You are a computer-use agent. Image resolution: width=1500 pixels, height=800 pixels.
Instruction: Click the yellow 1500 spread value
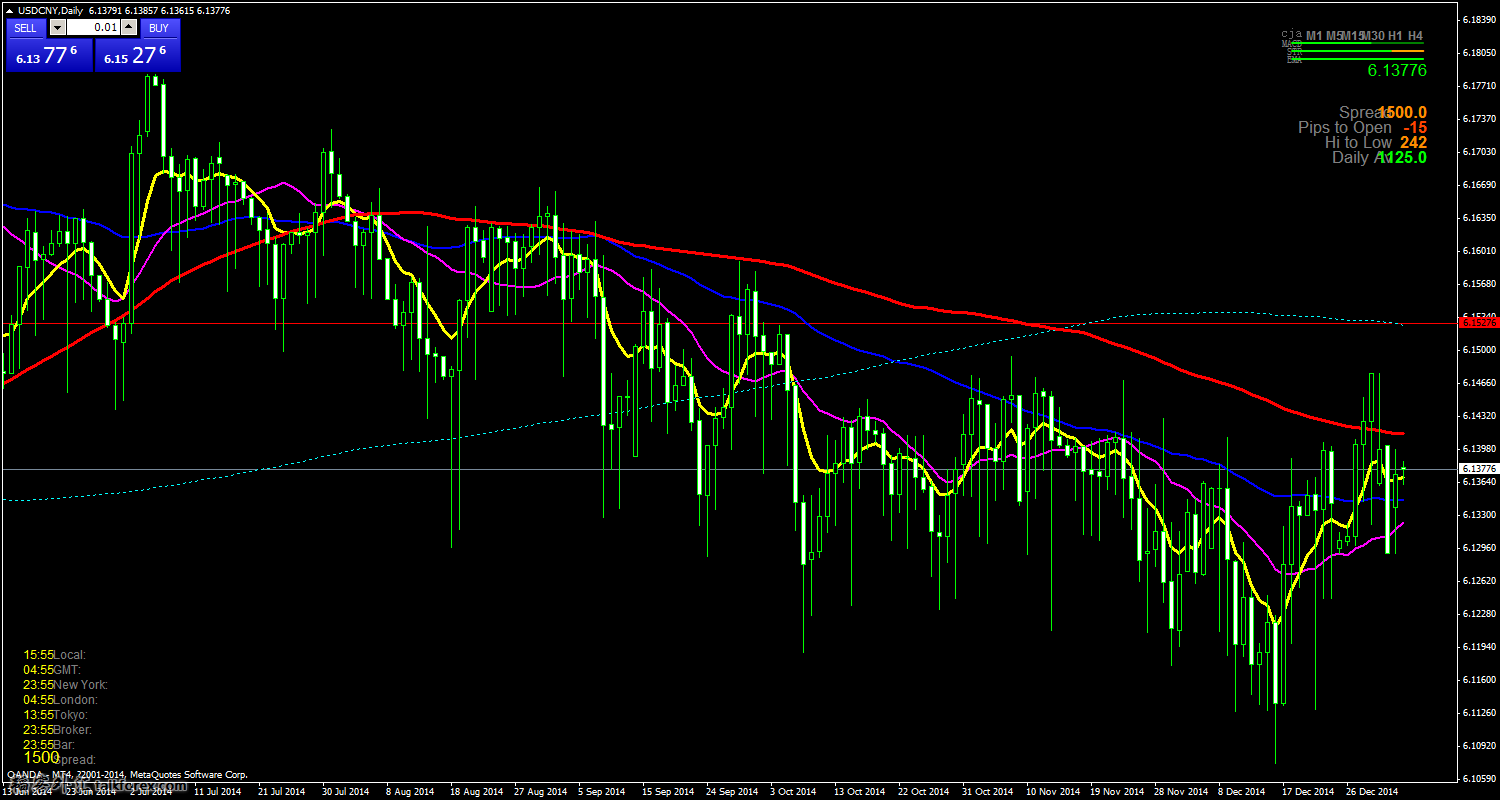pos(41,759)
